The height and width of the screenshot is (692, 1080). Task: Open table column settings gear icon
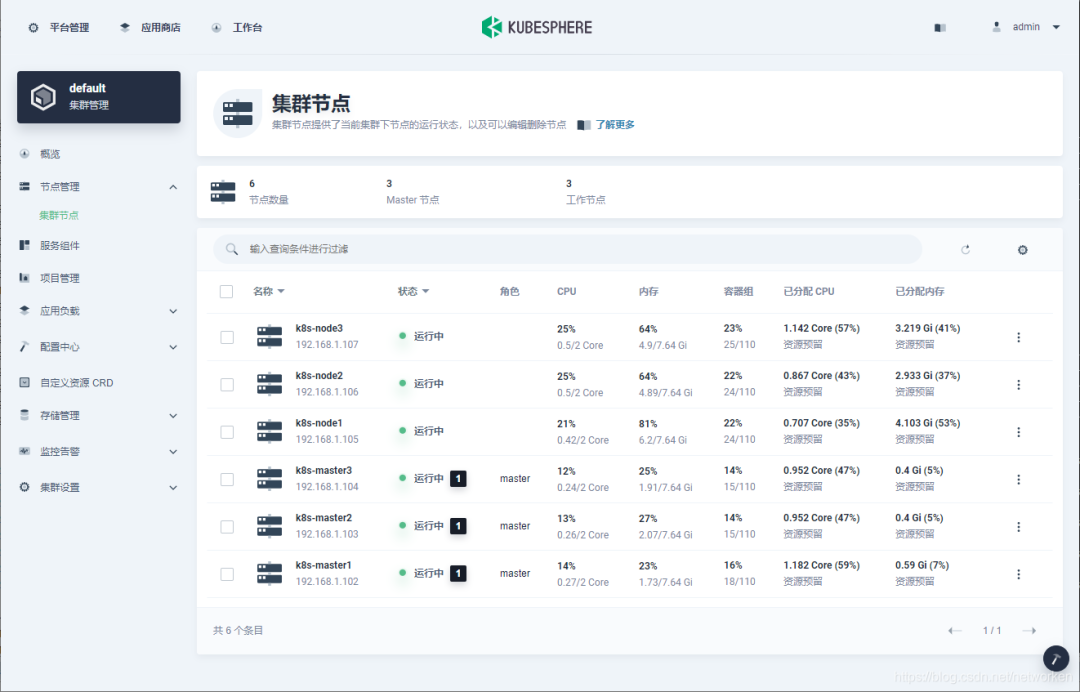[1023, 250]
